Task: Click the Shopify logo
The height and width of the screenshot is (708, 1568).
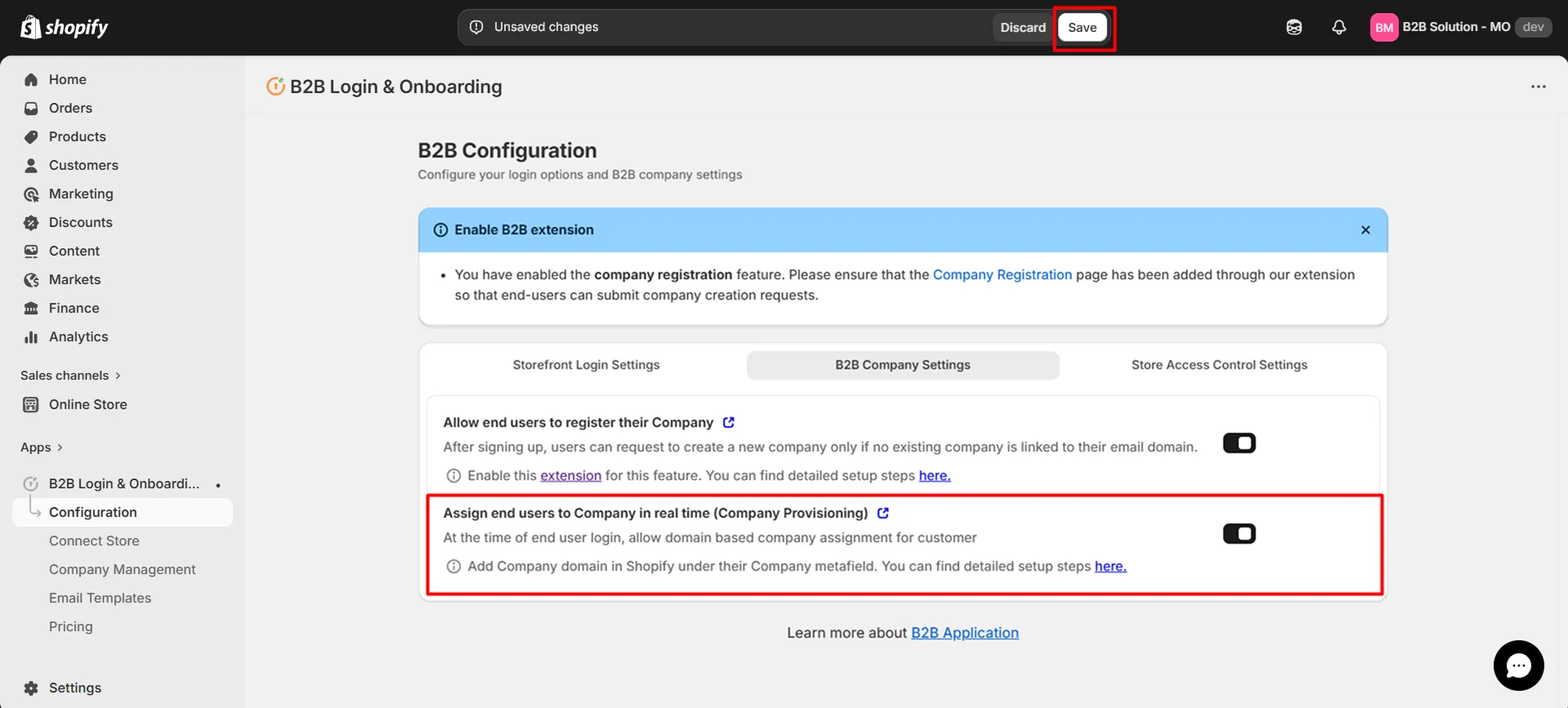Action: (x=64, y=27)
